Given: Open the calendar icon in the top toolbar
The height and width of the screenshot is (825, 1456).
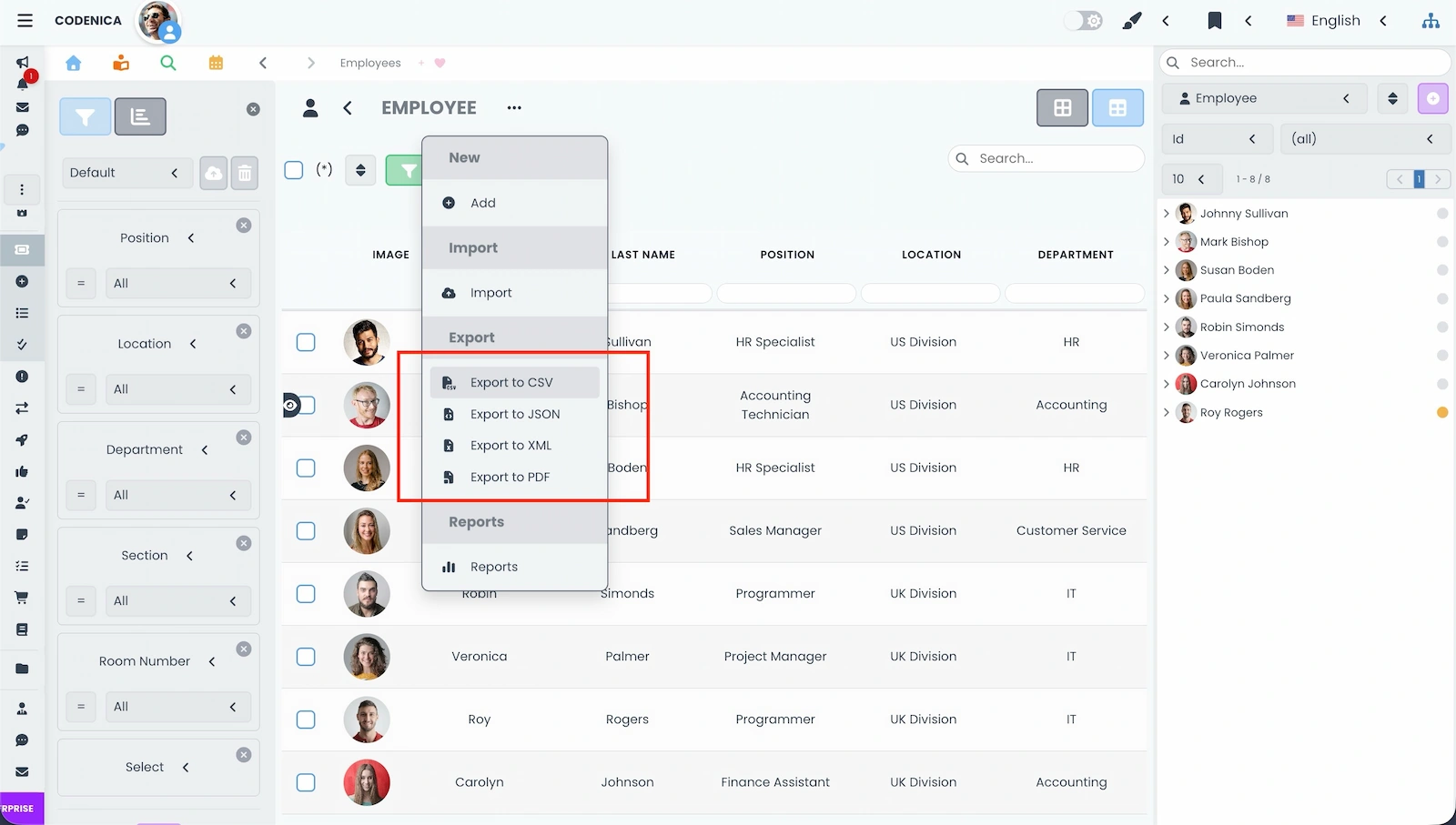Looking at the screenshot, I should pos(216,63).
